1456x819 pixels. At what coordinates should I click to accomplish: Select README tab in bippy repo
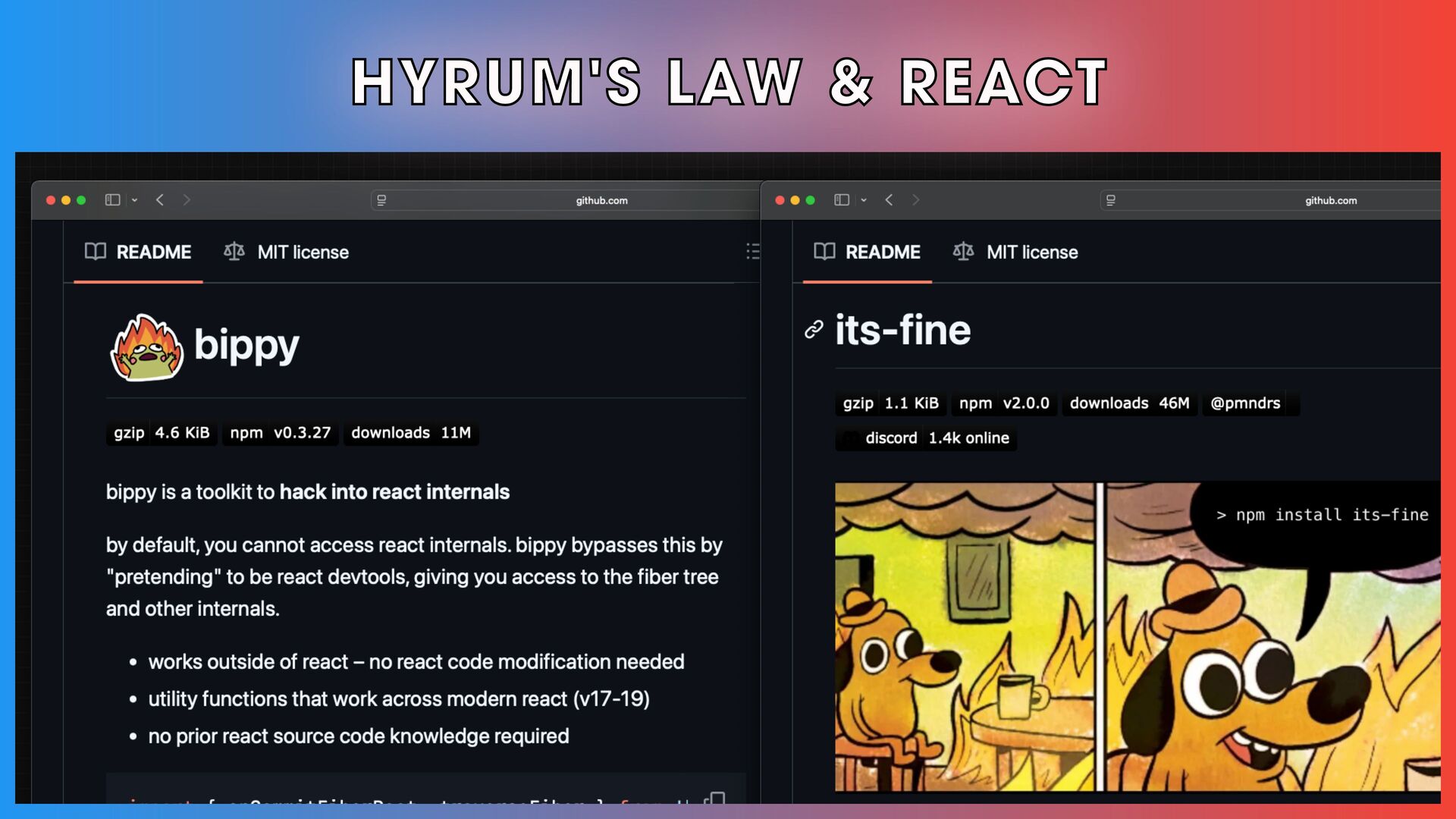click(138, 253)
